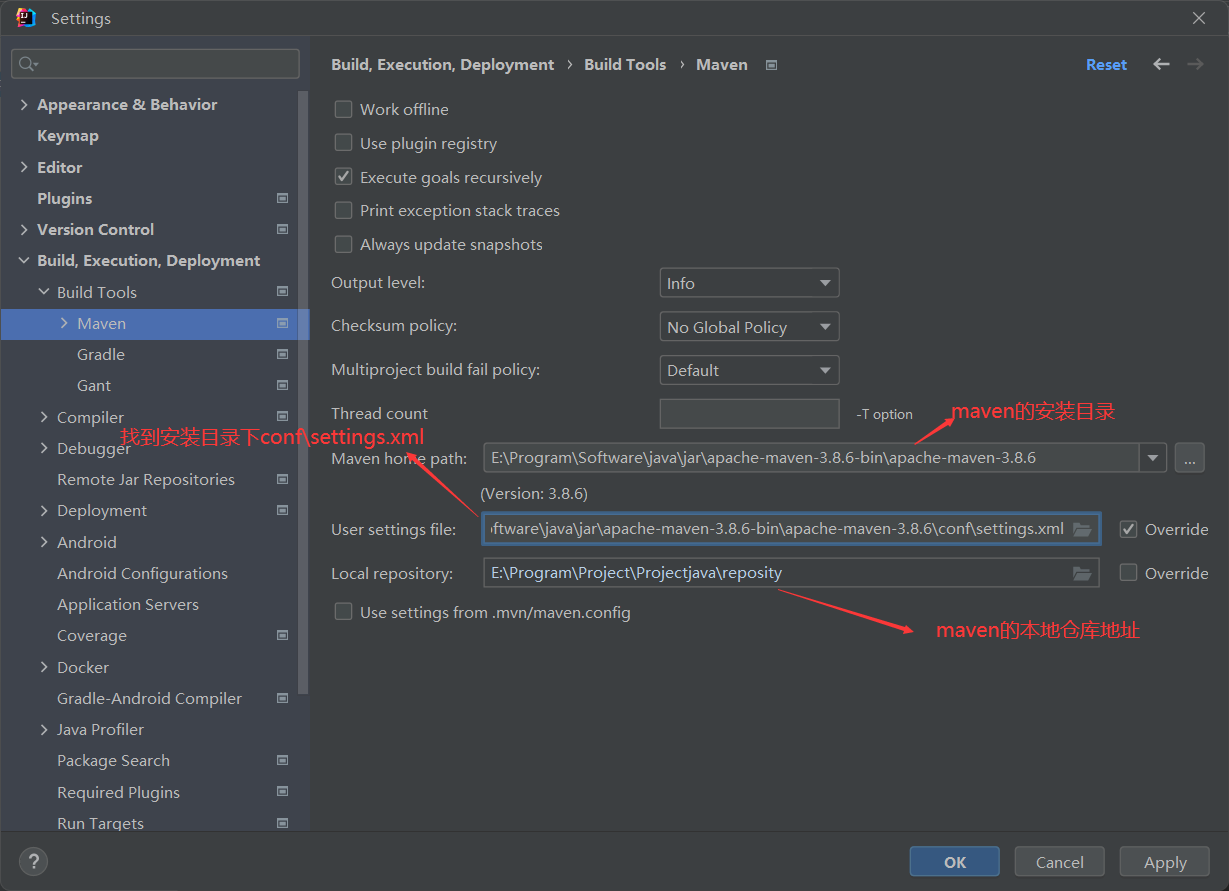
Task: Click the ... browse button for Maven home
Action: [1189, 458]
